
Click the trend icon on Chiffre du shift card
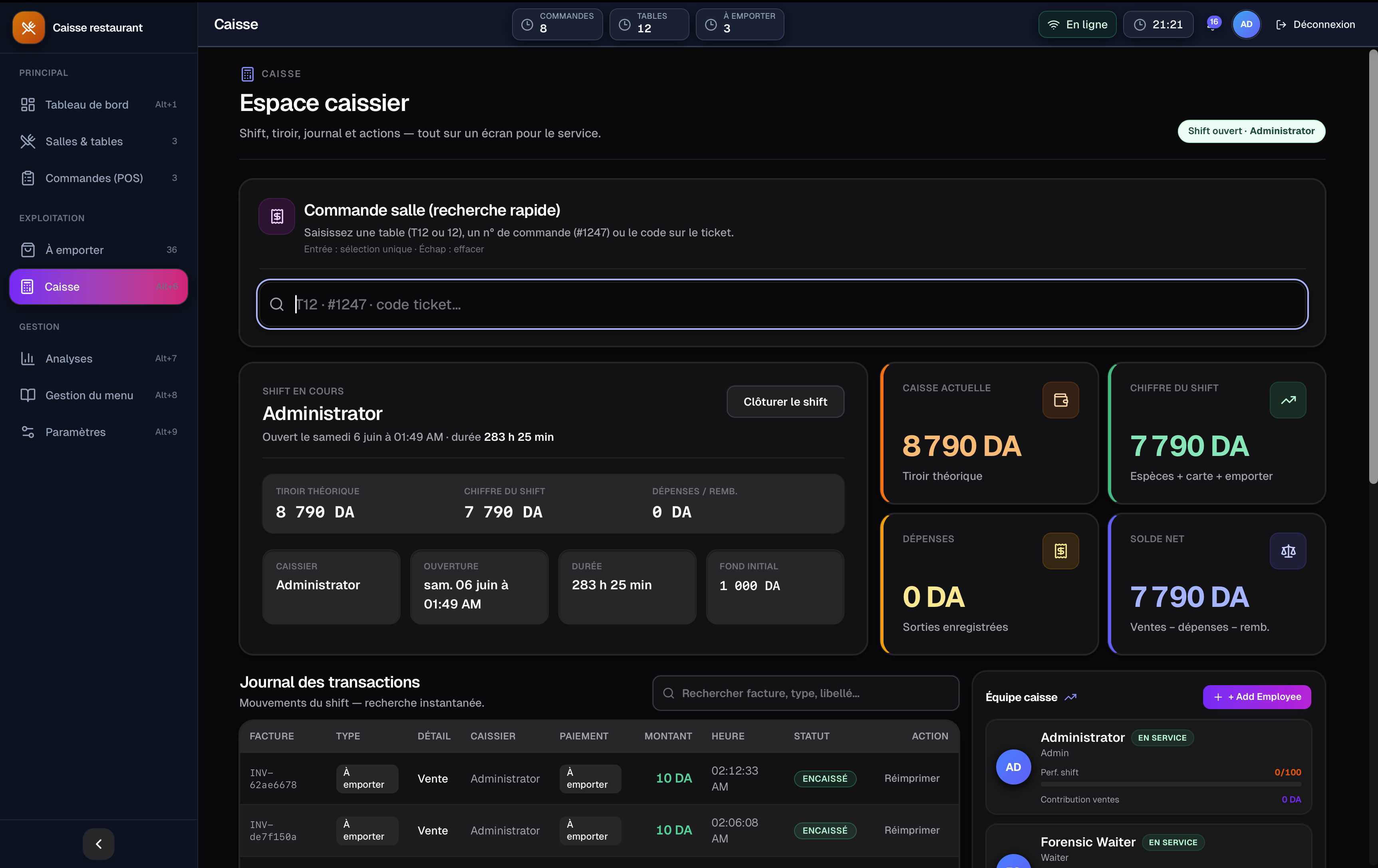(1288, 400)
